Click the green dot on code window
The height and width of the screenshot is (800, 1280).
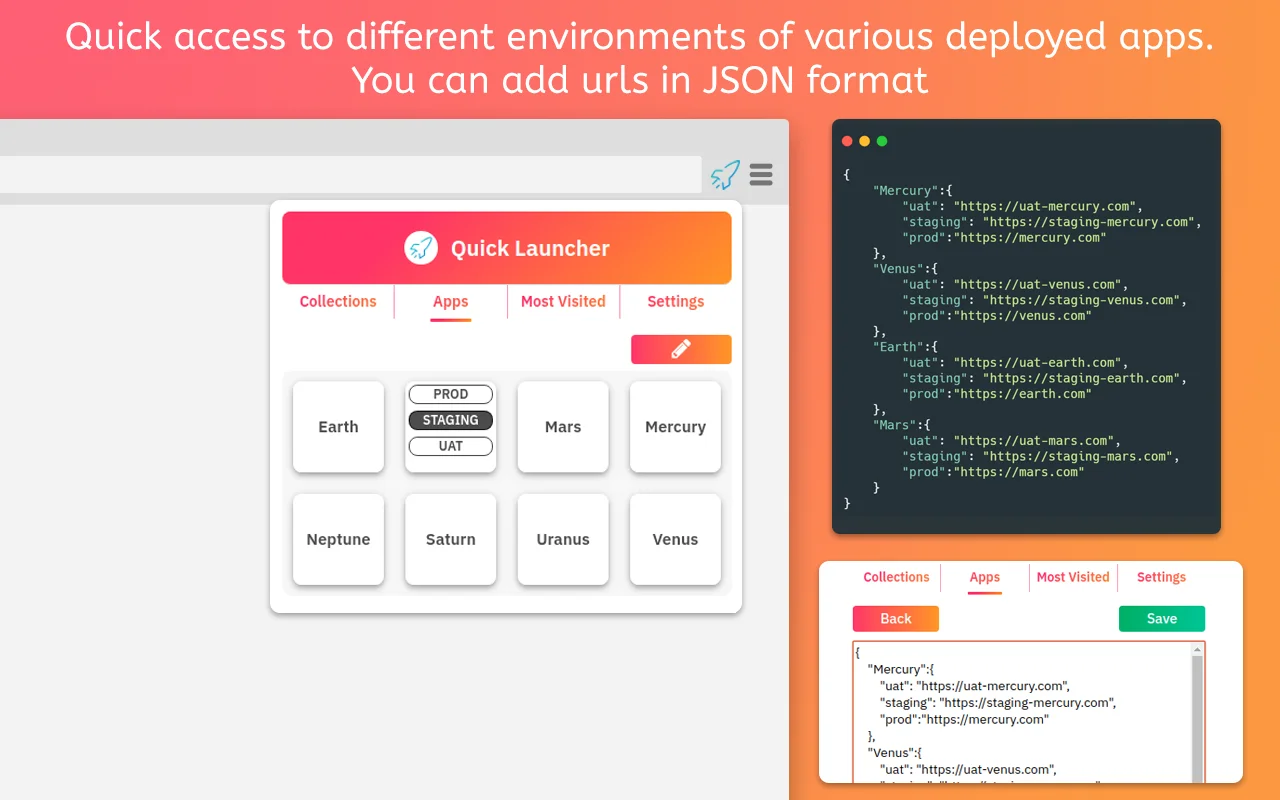[882, 141]
